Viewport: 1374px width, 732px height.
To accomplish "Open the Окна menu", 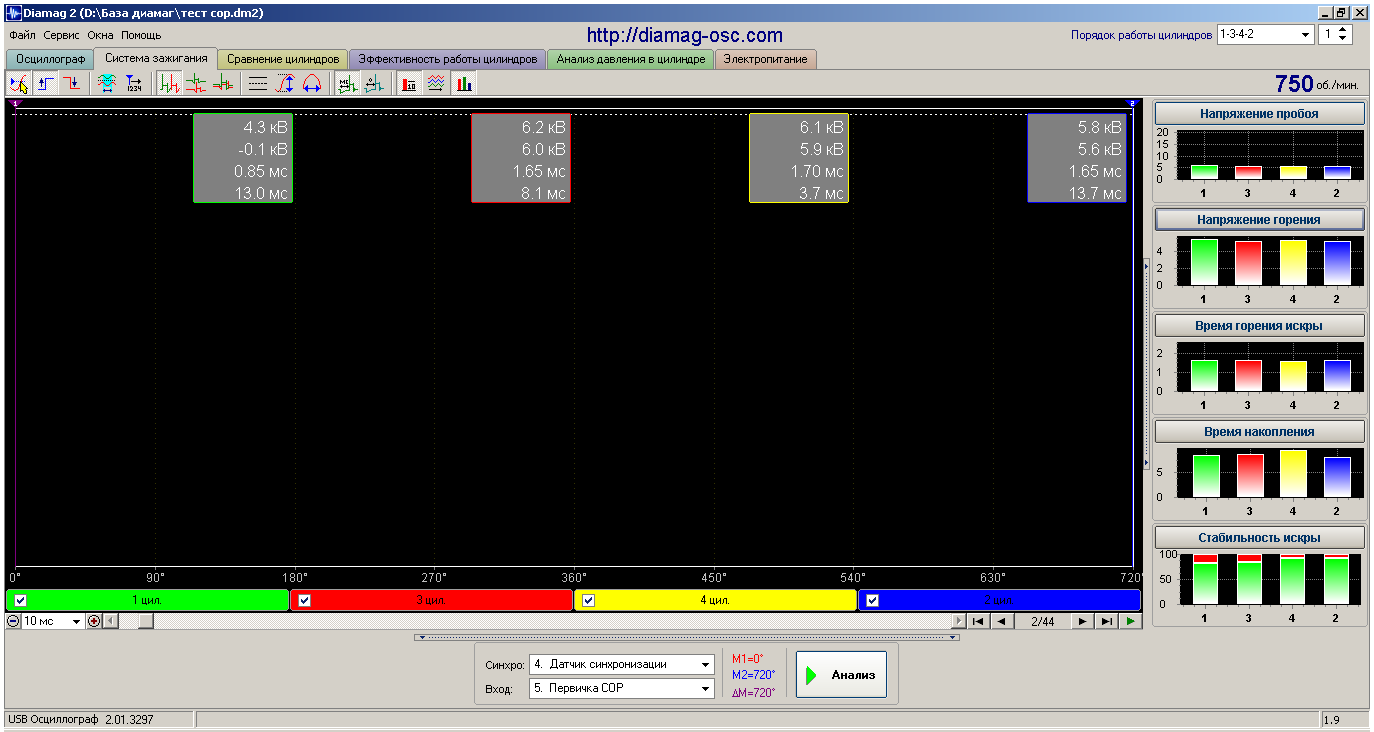I will (x=100, y=35).
